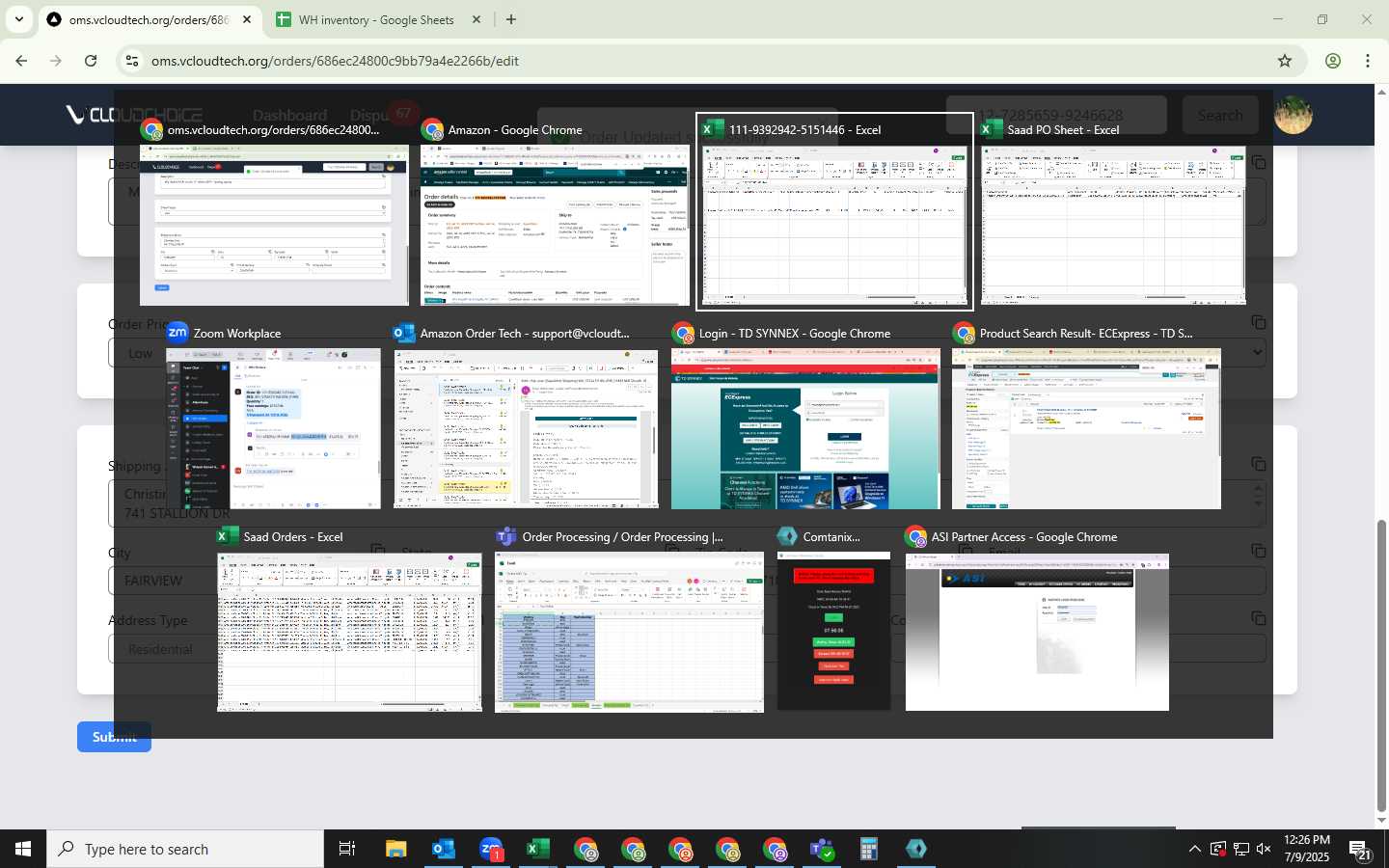The width and height of the screenshot is (1389, 868).
Task: Switch to the WH inventory Google Sheets tab
Action: click(378, 19)
